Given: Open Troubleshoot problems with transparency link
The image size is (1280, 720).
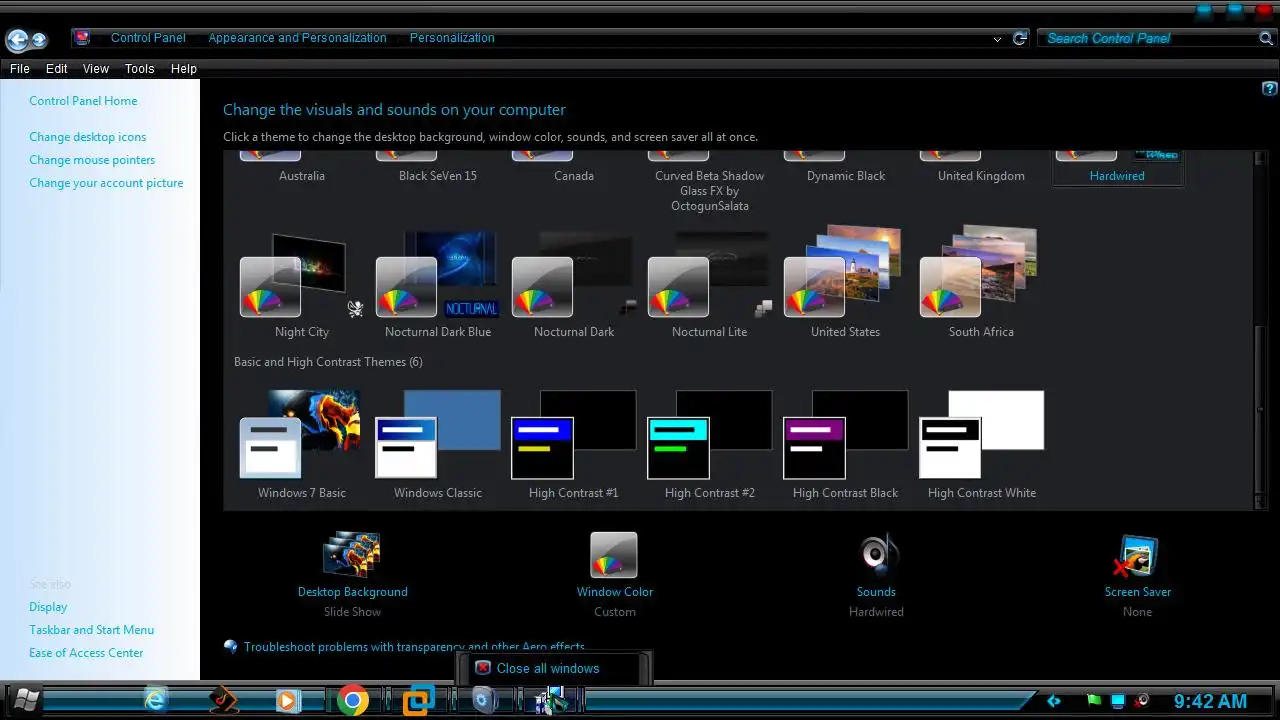Looking at the screenshot, I should [x=414, y=647].
